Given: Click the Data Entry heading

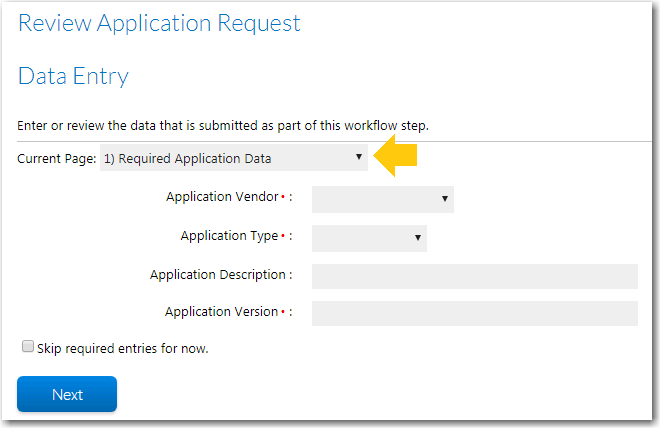Looking at the screenshot, I should 73,77.
